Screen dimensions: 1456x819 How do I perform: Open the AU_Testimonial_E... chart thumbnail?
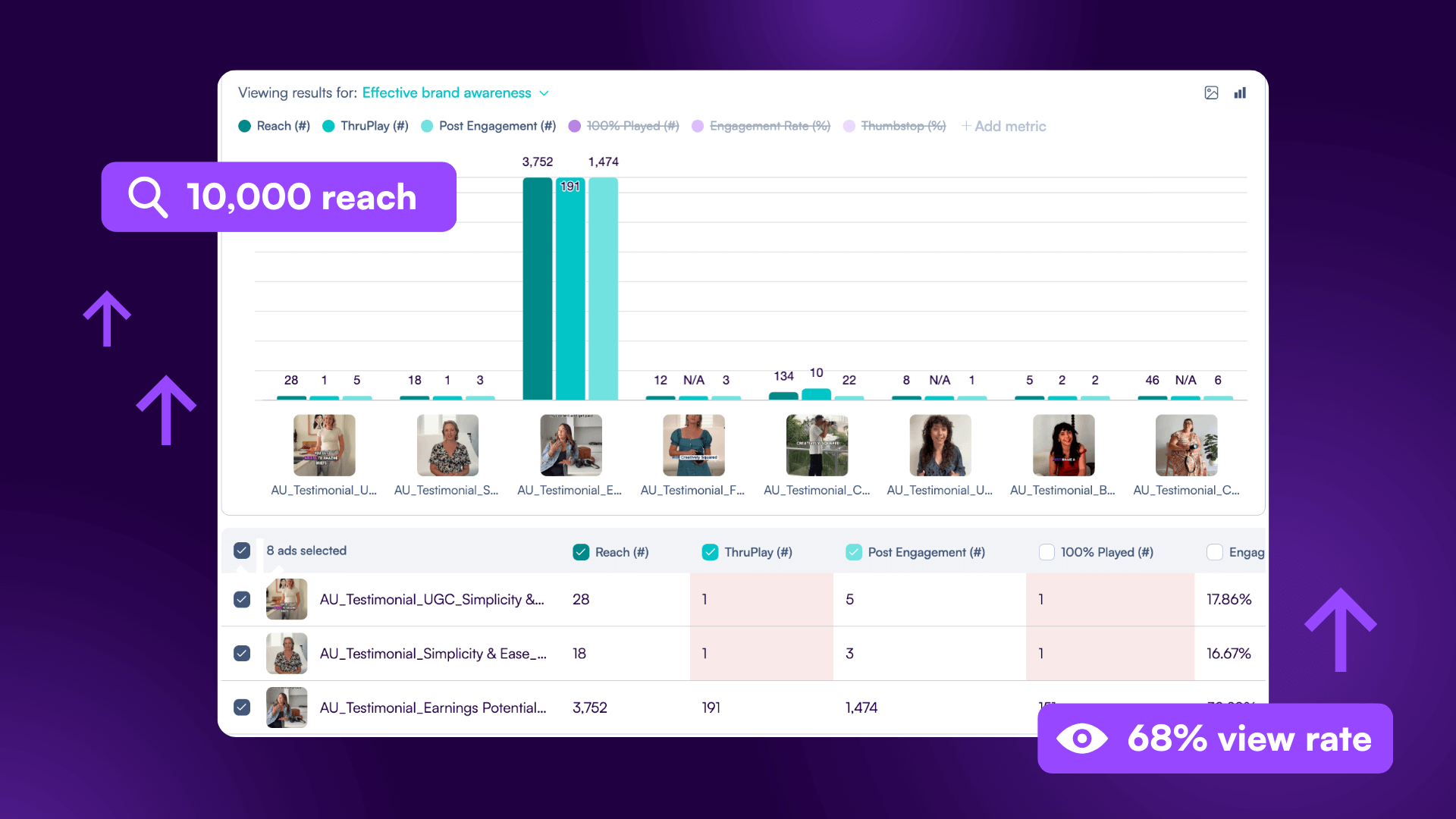coord(570,445)
